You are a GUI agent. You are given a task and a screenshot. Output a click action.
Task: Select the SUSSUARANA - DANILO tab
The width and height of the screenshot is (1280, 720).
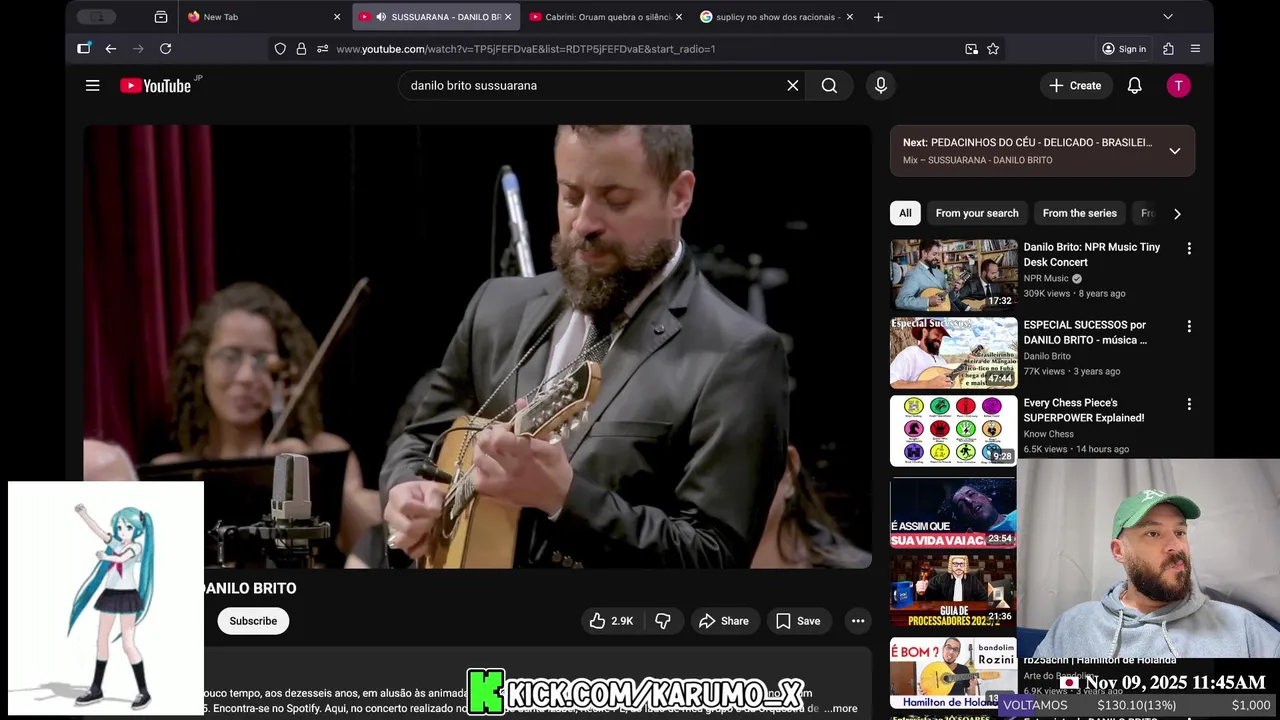pos(436,17)
